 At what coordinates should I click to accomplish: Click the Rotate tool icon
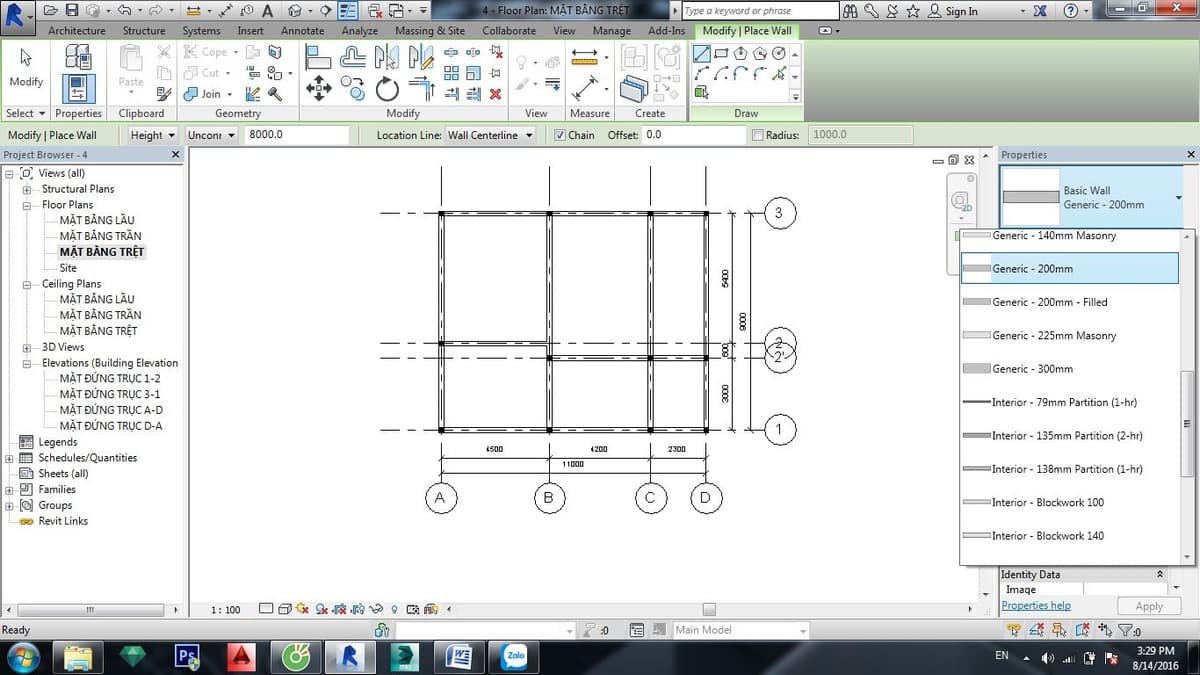(387, 90)
